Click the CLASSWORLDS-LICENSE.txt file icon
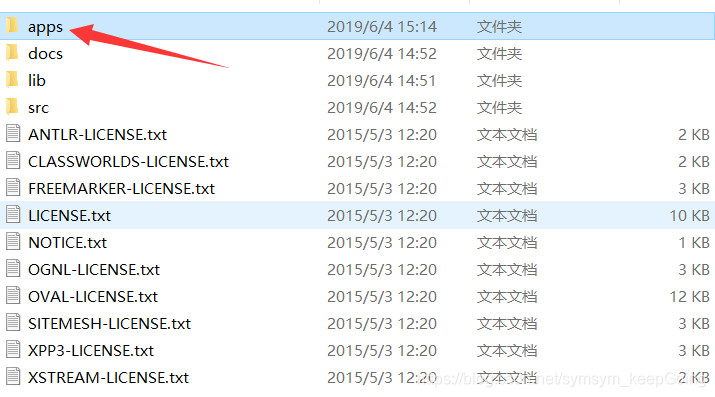This screenshot has height=397, width=715. click(x=13, y=160)
